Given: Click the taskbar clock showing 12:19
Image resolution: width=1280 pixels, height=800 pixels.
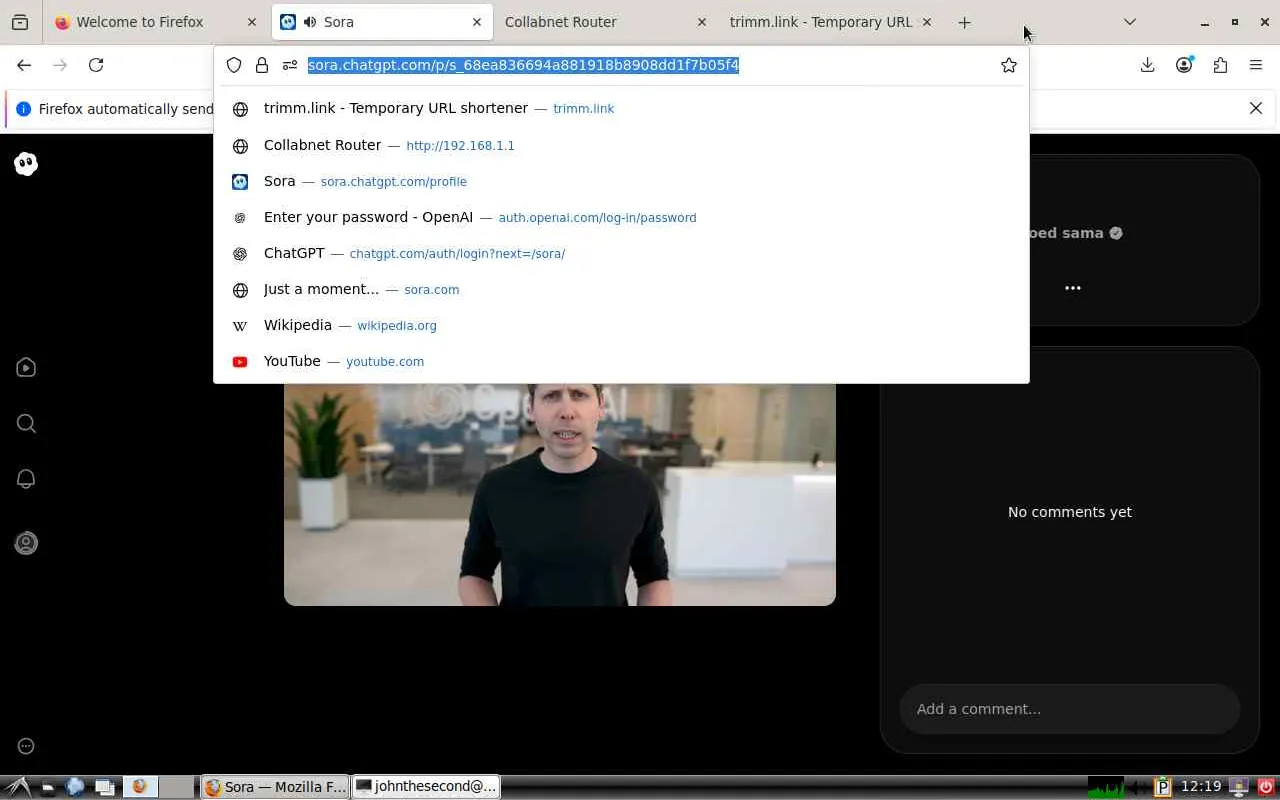Looking at the screenshot, I should pyautogui.click(x=1201, y=787).
